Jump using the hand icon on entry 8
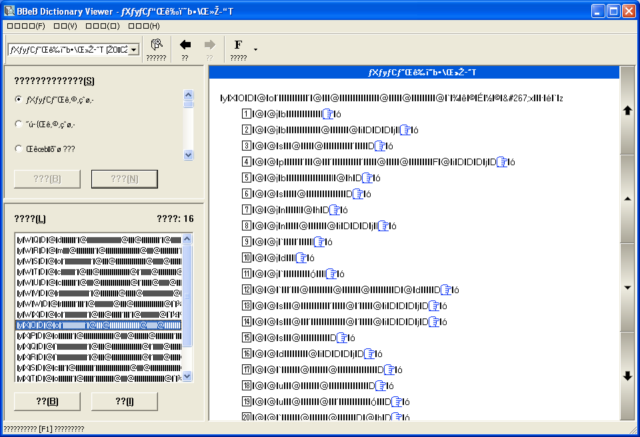The height and width of the screenshot is (437, 640). point(383,226)
